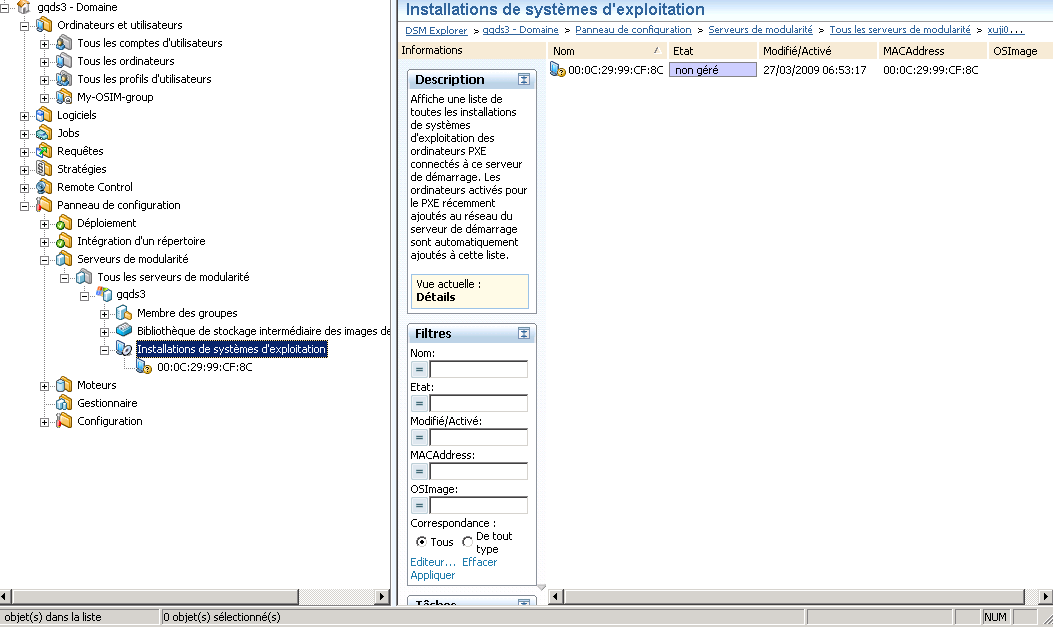Toggle the MACAddress filter operator button
The height and width of the screenshot is (627, 1053).
click(419, 471)
